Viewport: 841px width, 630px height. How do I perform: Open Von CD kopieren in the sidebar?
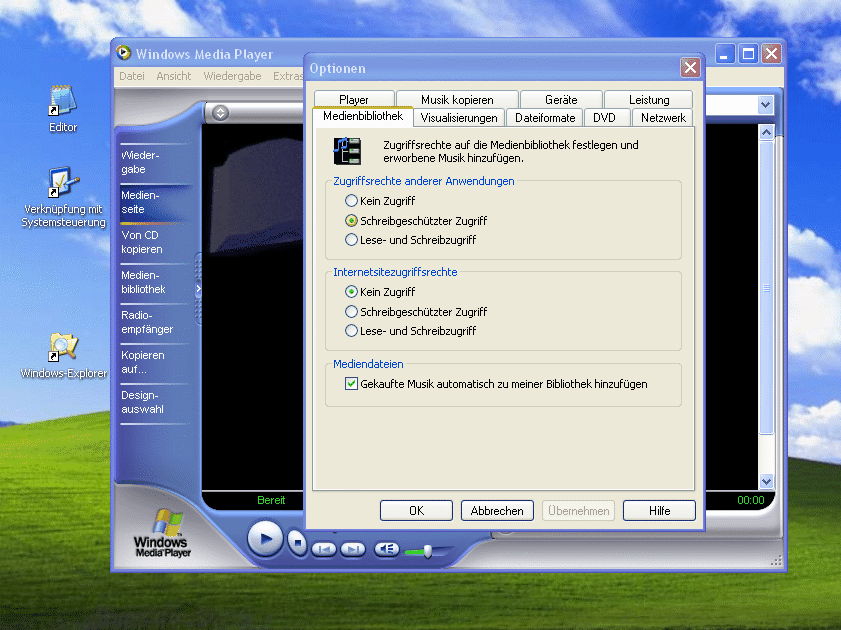pos(153,242)
